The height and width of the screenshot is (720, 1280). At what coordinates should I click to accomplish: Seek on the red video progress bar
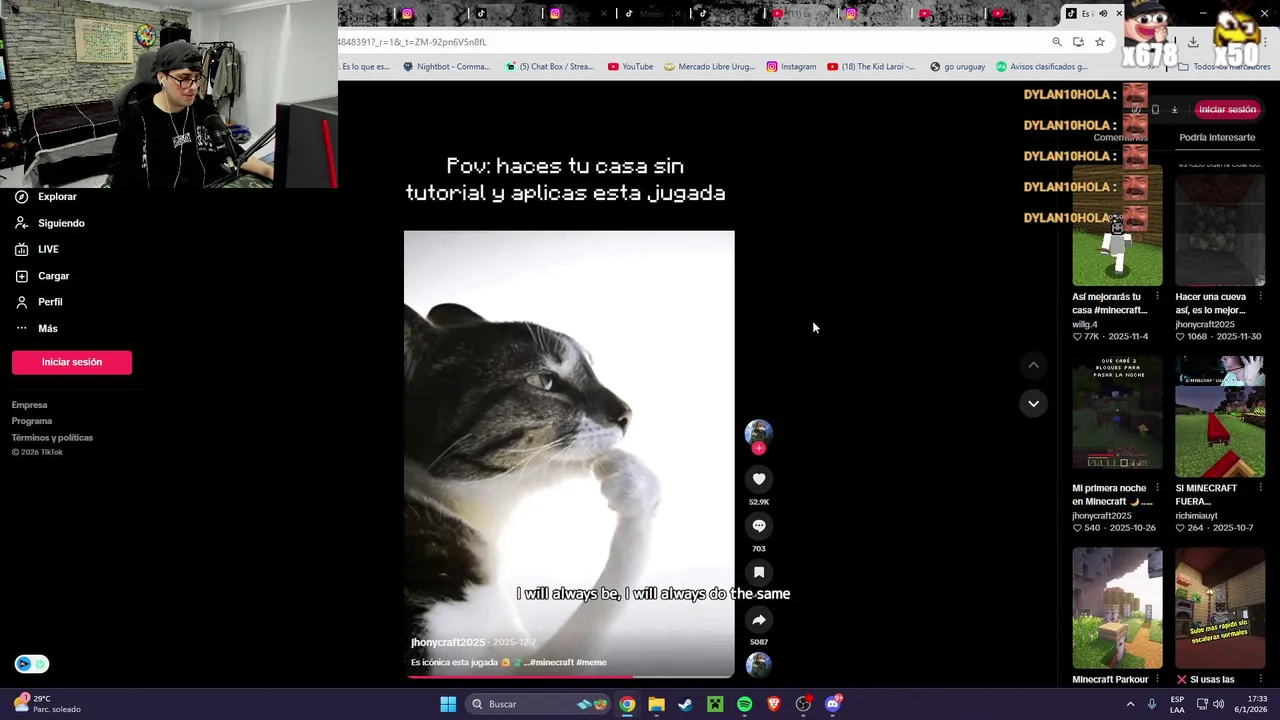569,677
